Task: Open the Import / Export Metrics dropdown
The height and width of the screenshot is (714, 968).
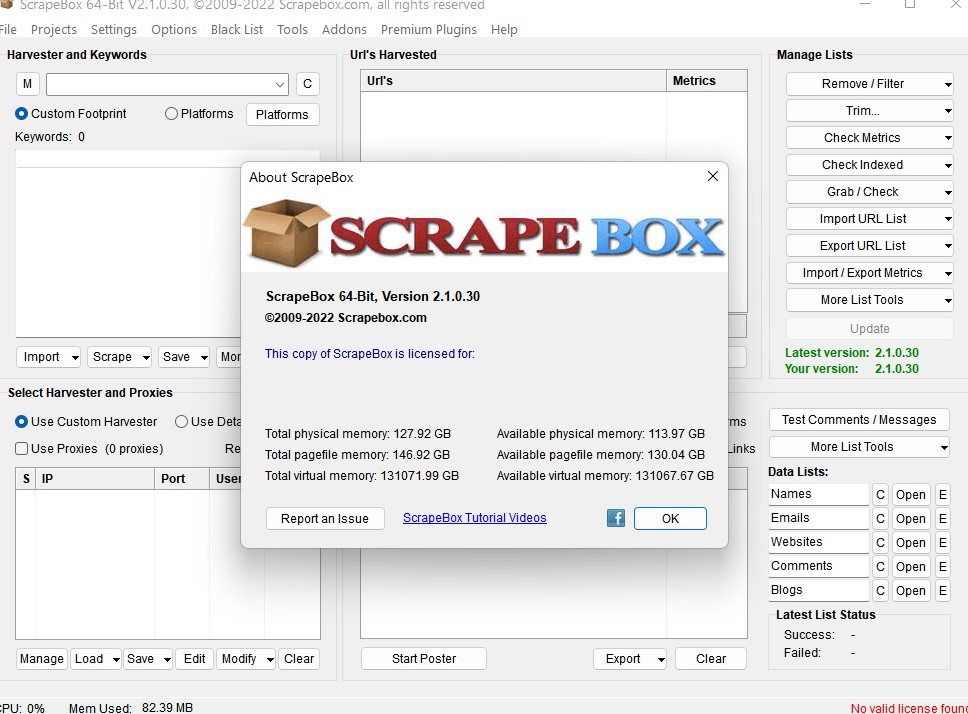Action: pos(869,273)
